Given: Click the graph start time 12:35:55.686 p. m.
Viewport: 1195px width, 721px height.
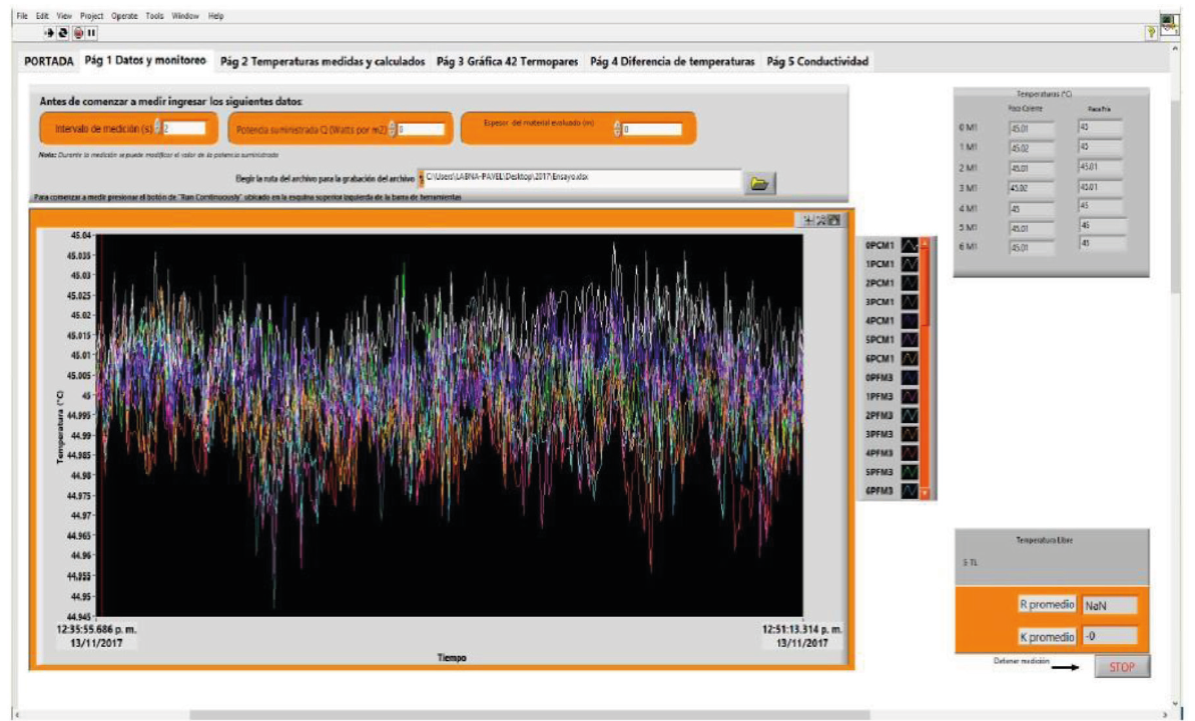Looking at the screenshot, I should [97, 630].
